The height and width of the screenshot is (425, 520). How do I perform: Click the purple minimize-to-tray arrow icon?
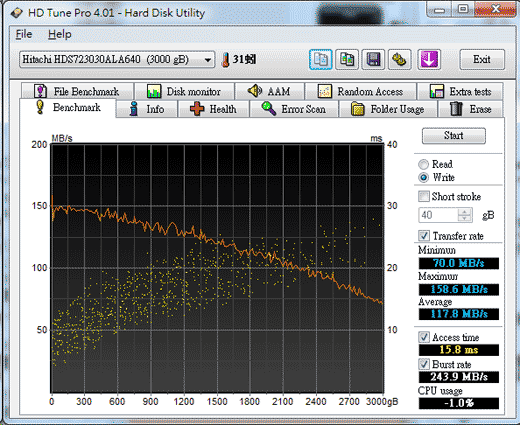[x=429, y=60]
